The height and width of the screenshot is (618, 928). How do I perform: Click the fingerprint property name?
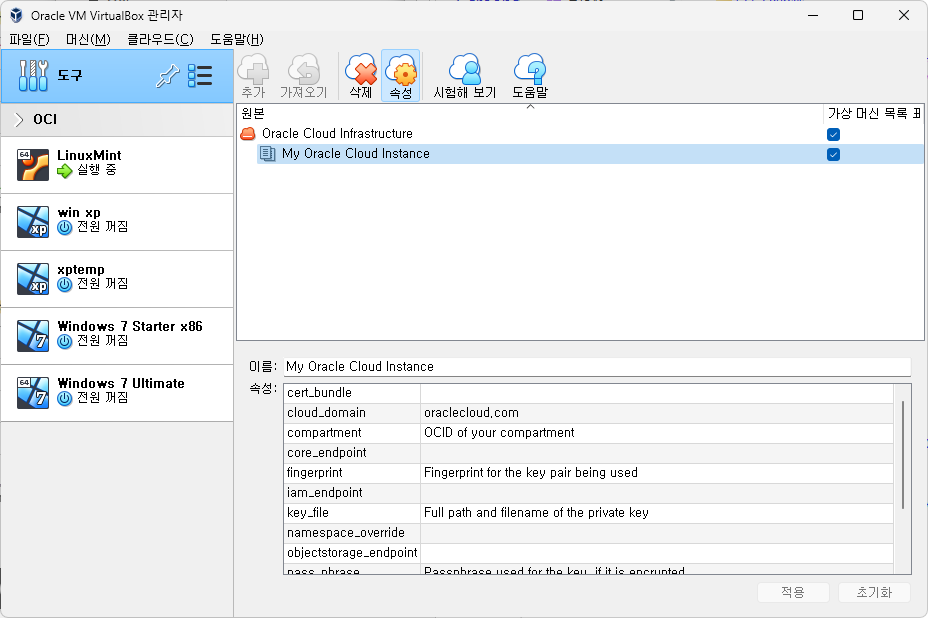pos(314,473)
